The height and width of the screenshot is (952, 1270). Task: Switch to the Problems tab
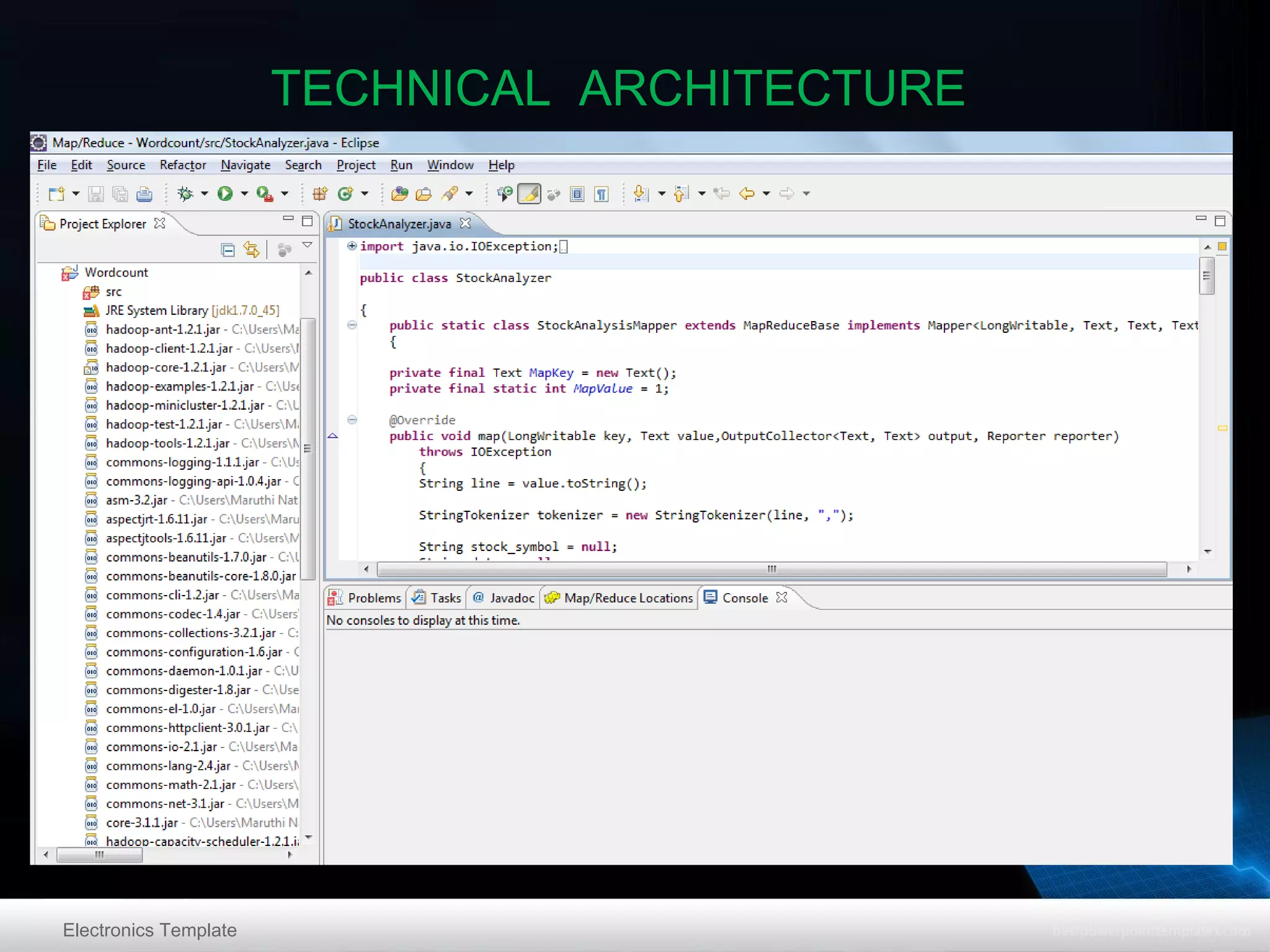point(365,597)
